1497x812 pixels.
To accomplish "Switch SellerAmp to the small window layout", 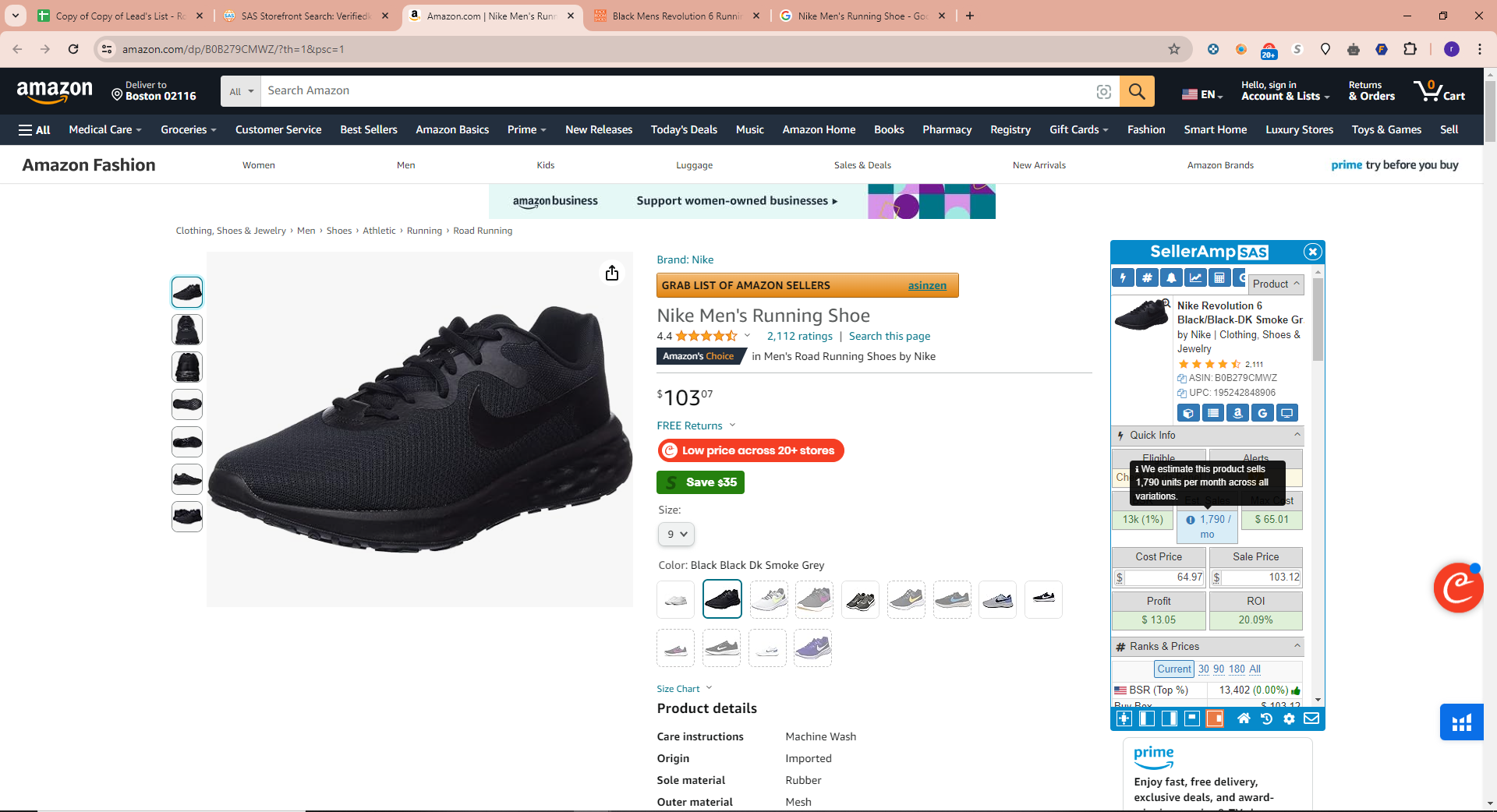I will [1192, 718].
